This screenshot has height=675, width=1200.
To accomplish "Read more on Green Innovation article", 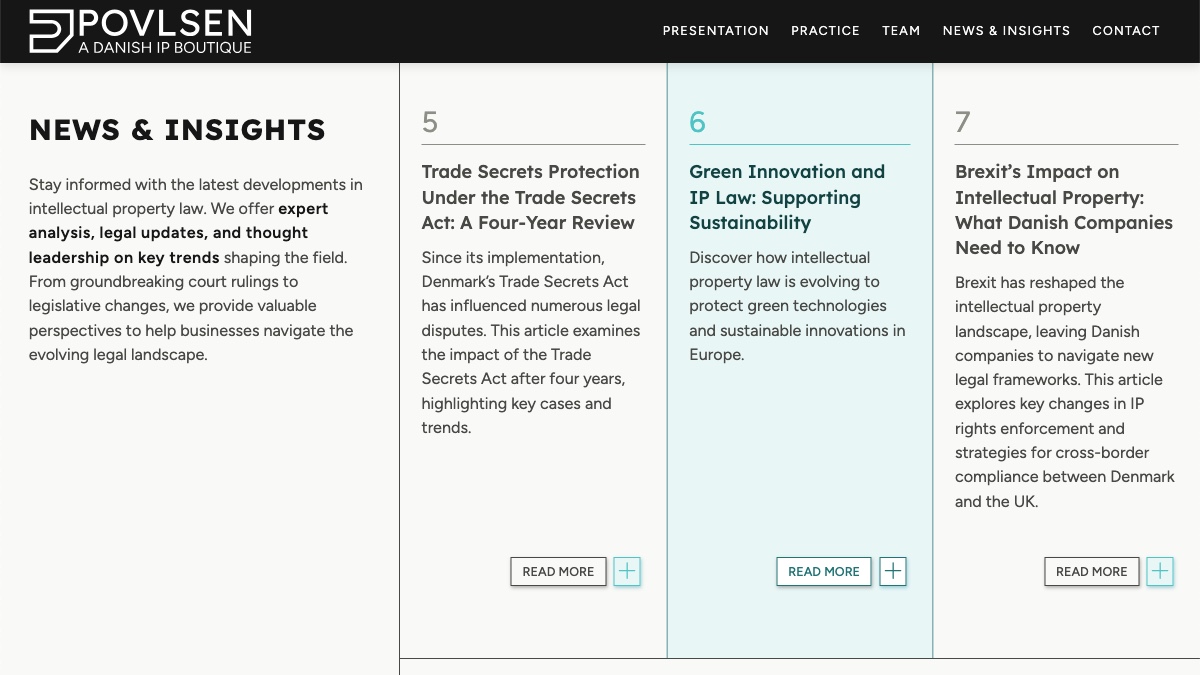I will pyautogui.click(x=824, y=571).
